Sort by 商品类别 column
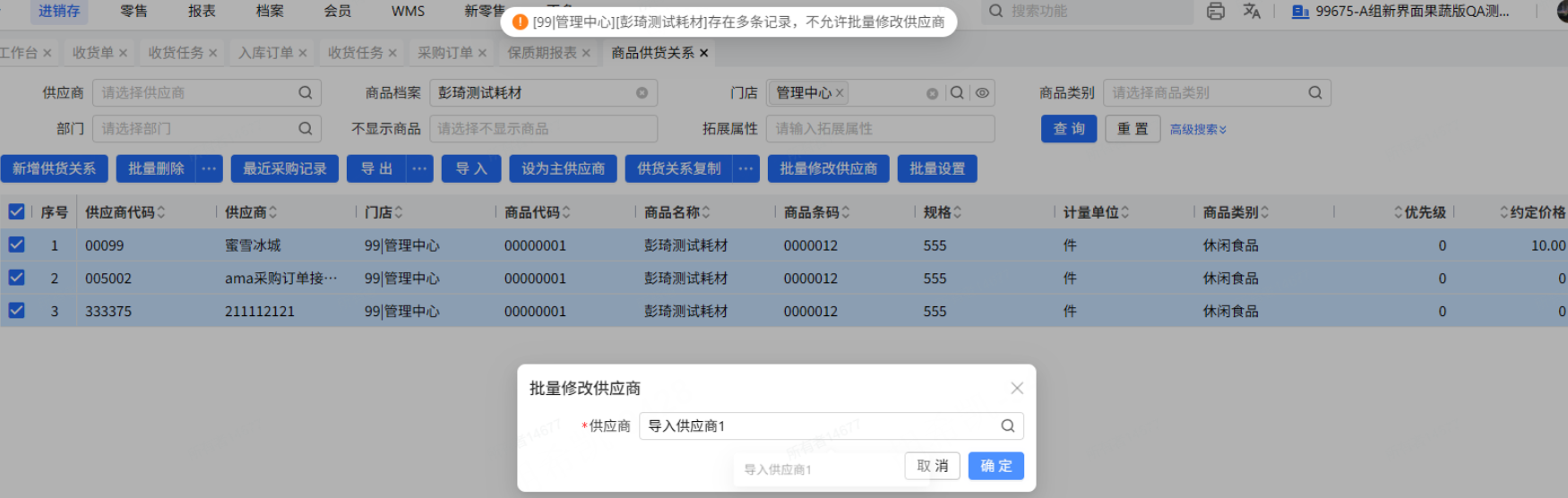The image size is (1568, 498). (1265, 212)
